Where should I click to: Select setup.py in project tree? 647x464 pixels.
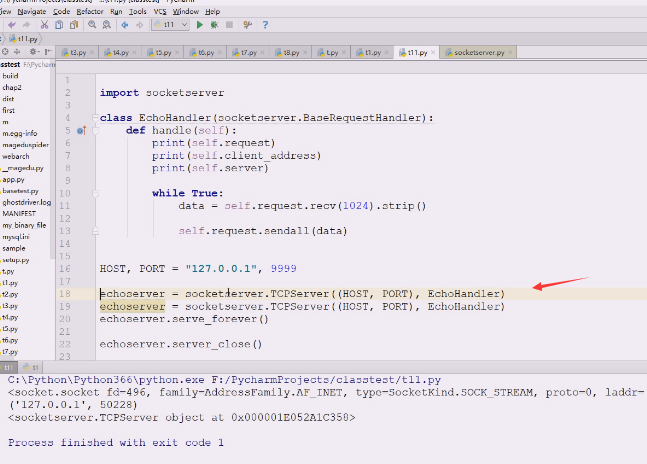pos(16,260)
